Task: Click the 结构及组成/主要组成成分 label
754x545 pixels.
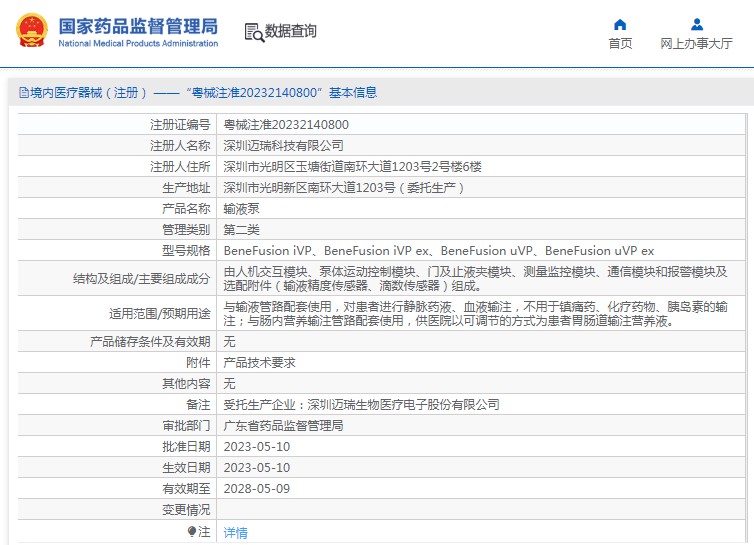Action: coord(142,279)
